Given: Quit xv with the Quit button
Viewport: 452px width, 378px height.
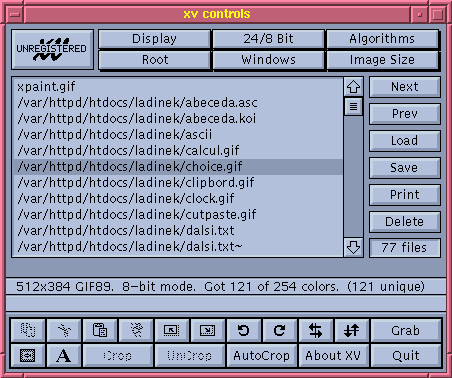Looking at the screenshot, I should pos(406,355).
